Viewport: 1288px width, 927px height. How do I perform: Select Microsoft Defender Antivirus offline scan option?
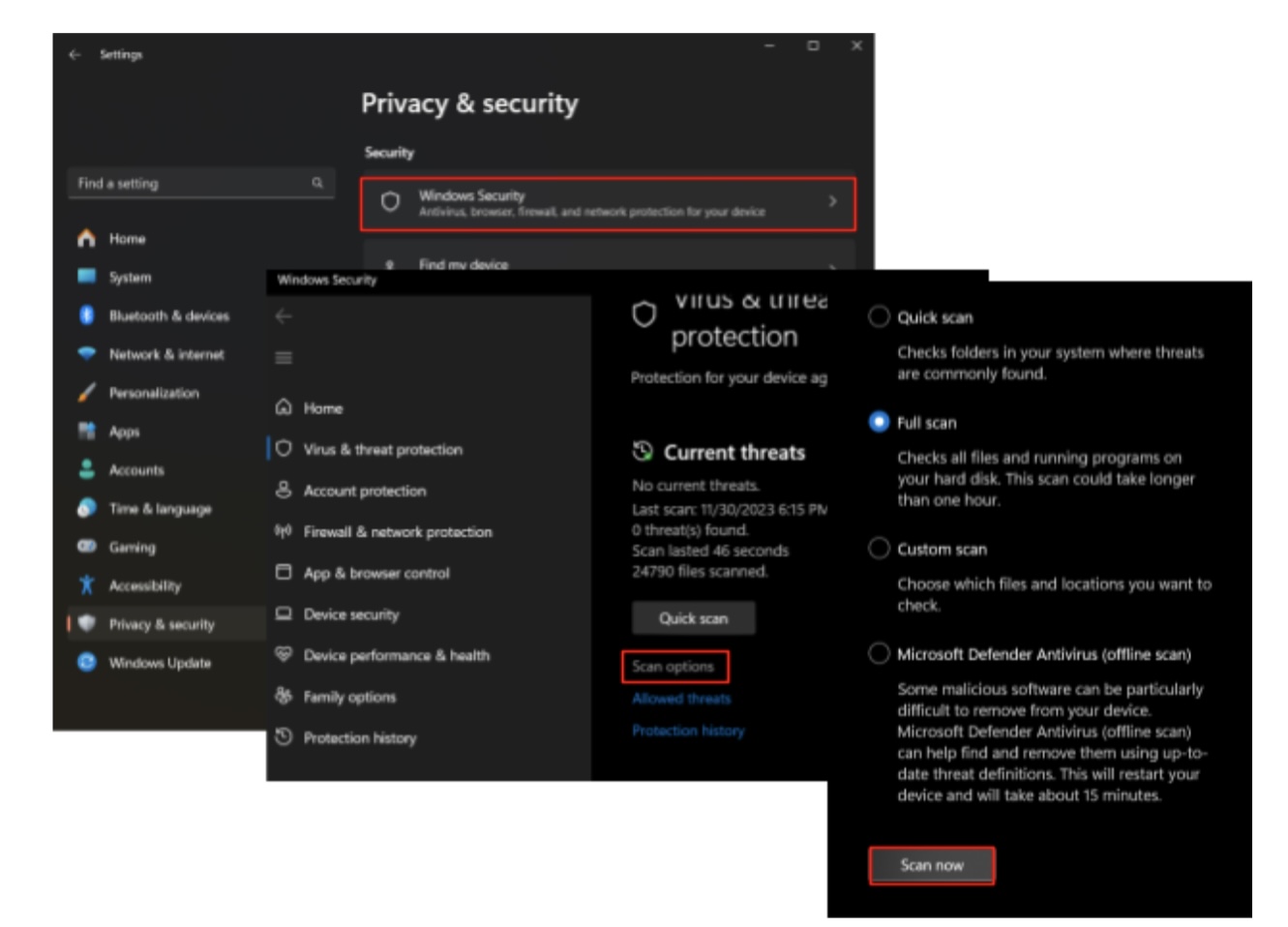pyautogui.click(x=879, y=654)
